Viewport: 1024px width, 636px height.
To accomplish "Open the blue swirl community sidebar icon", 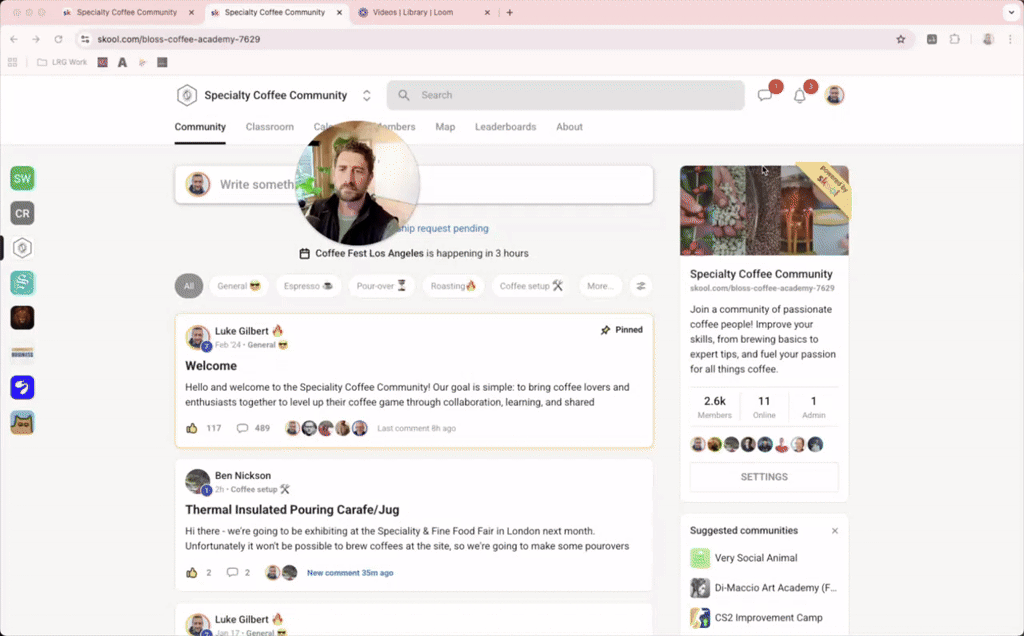I will (22, 387).
